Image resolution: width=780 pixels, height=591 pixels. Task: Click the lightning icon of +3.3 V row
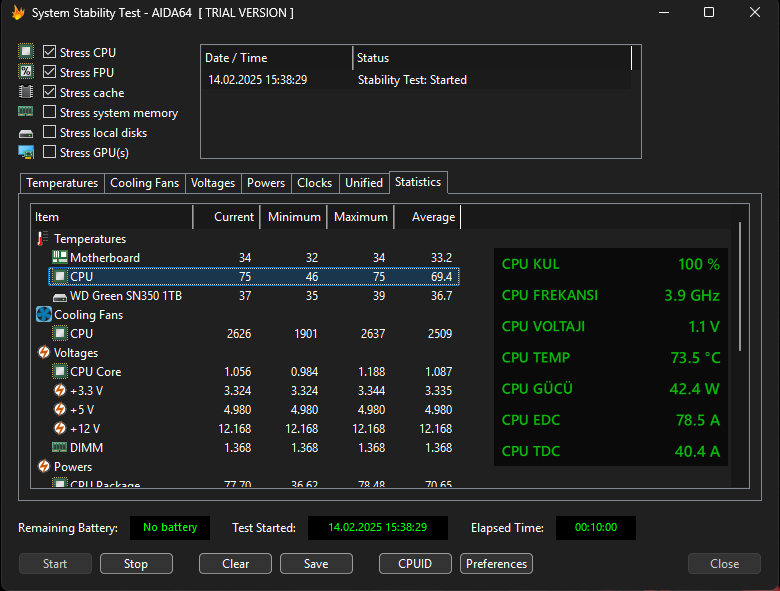[60, 390]
